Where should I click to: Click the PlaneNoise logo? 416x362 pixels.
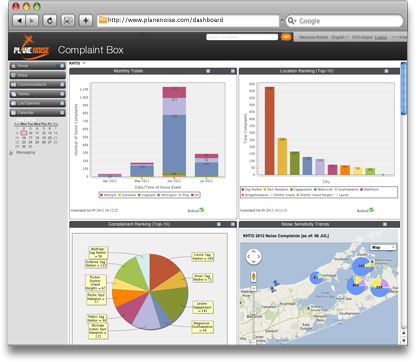[31, 47]
